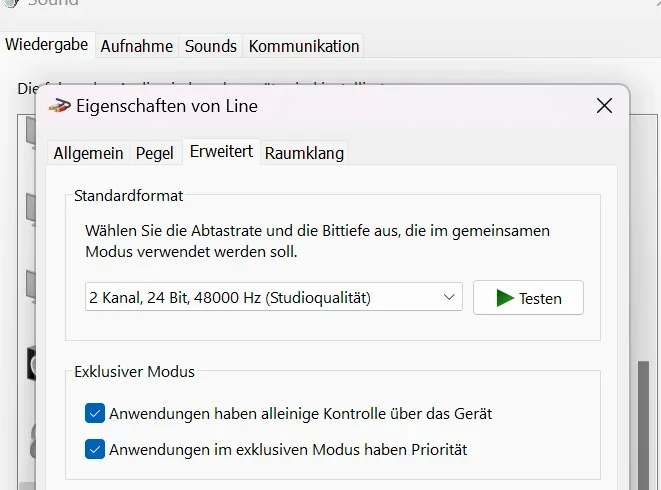Go to the Raumklang tab
The height and width of the screenshot is (490, 661).
[x=304, y=153]
